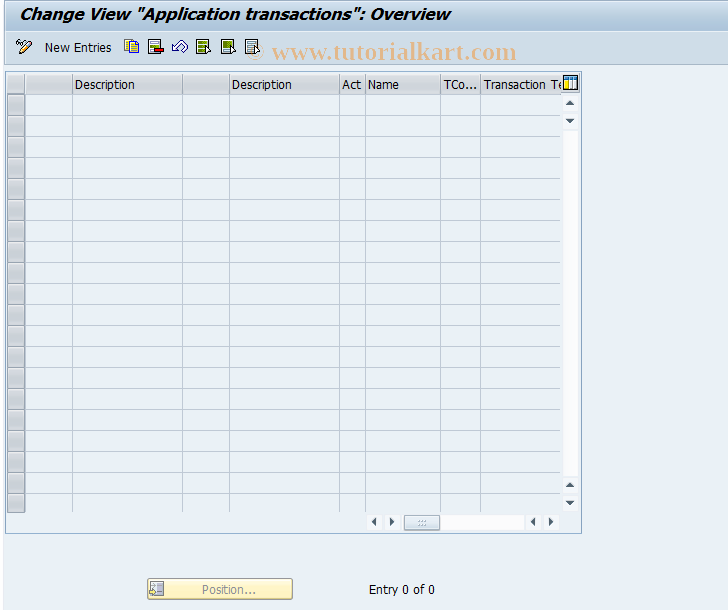This screenshot has height=610, width=728.
Task: Click the Select Block icon
Action: click(228, 47)
